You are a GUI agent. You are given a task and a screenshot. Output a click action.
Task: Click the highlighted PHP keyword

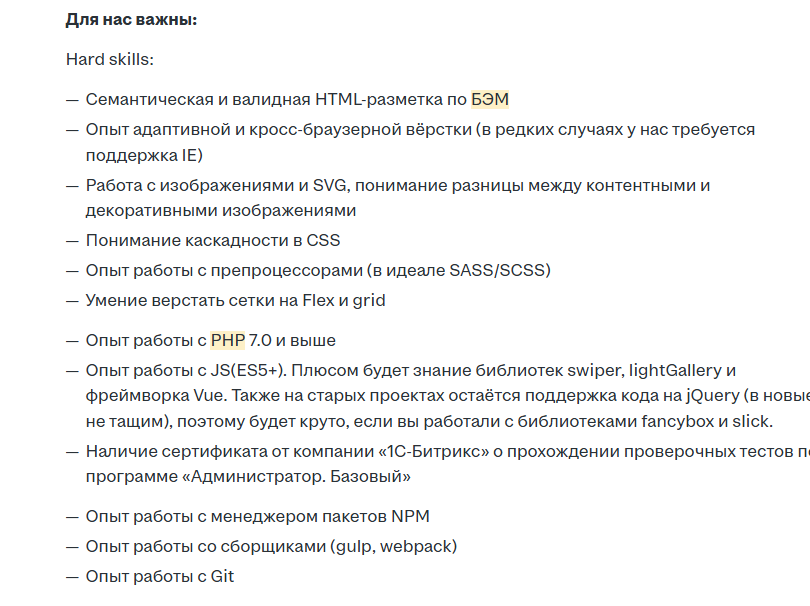227,341
